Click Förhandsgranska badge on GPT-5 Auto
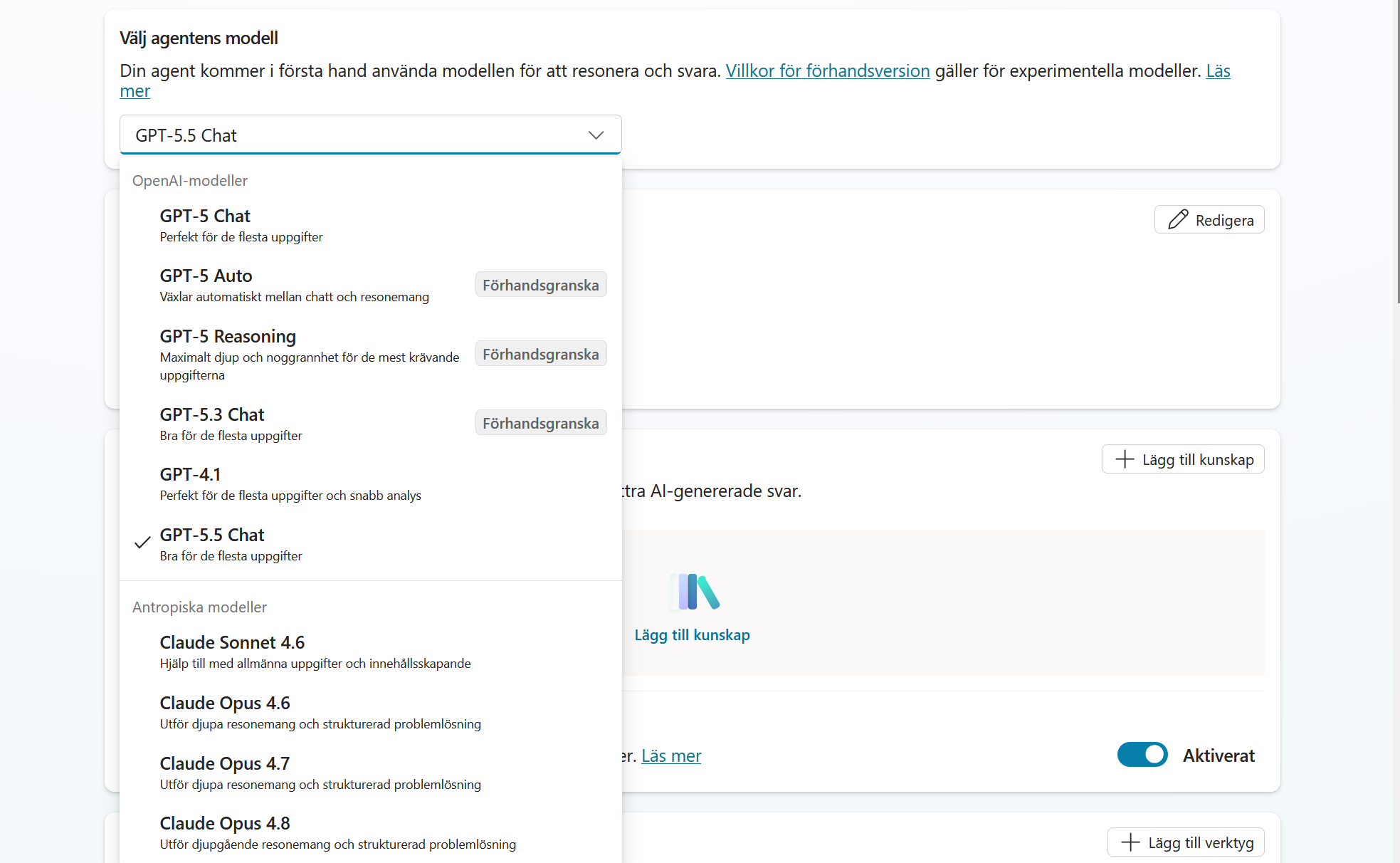Screen dimensions: 1400x863 coord(541,285)
